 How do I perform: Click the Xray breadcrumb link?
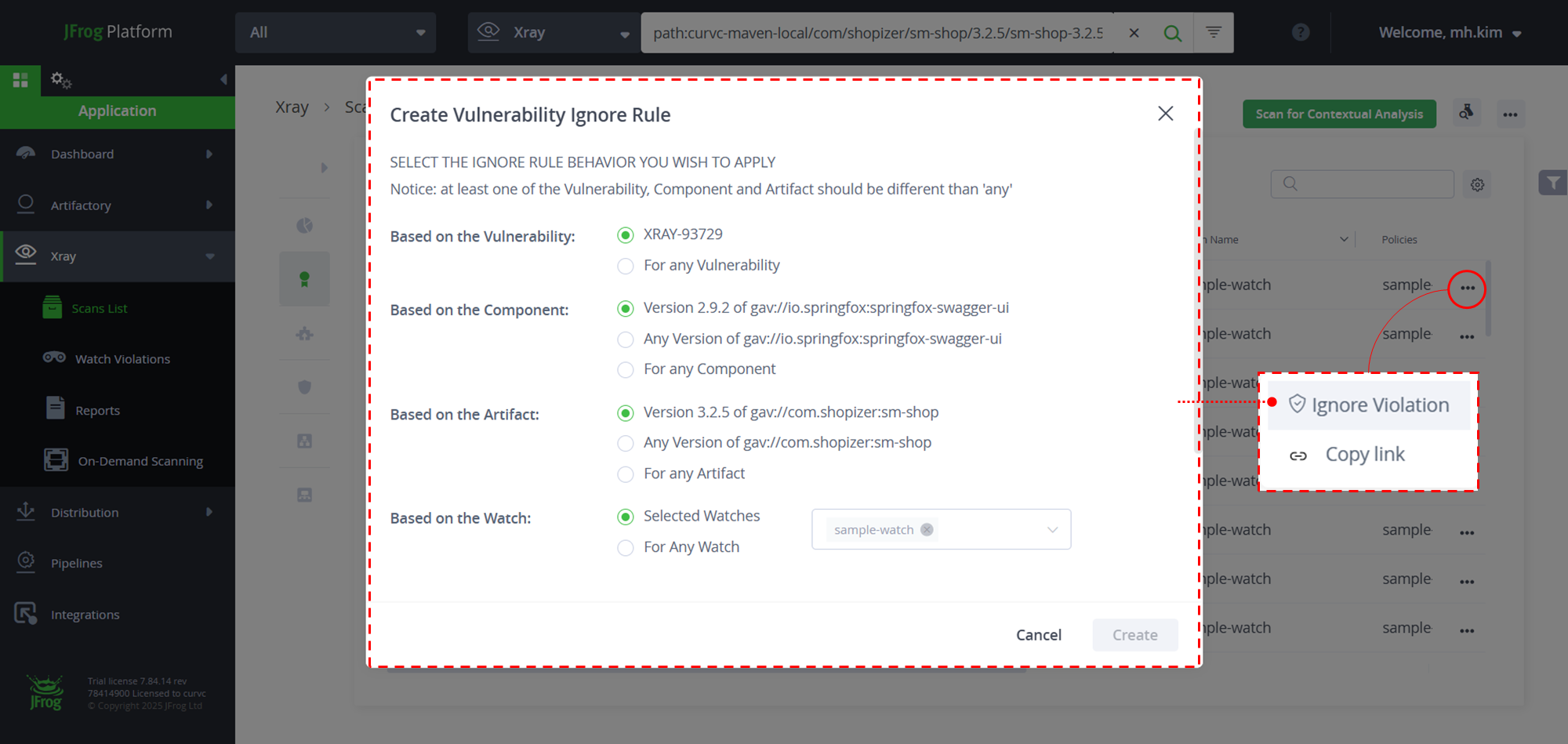pyautogui.click(x=292, y=107)
